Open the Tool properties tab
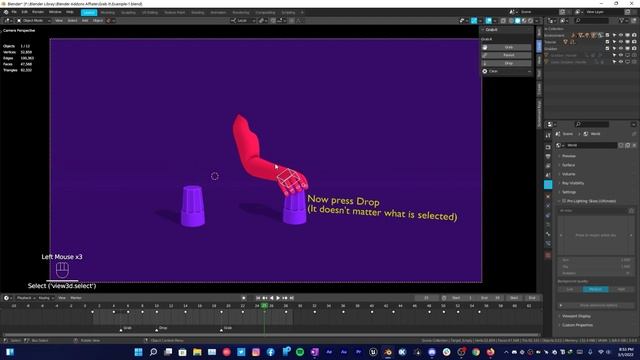The width and height of the screenshot is (640, 360). (548, 135)
